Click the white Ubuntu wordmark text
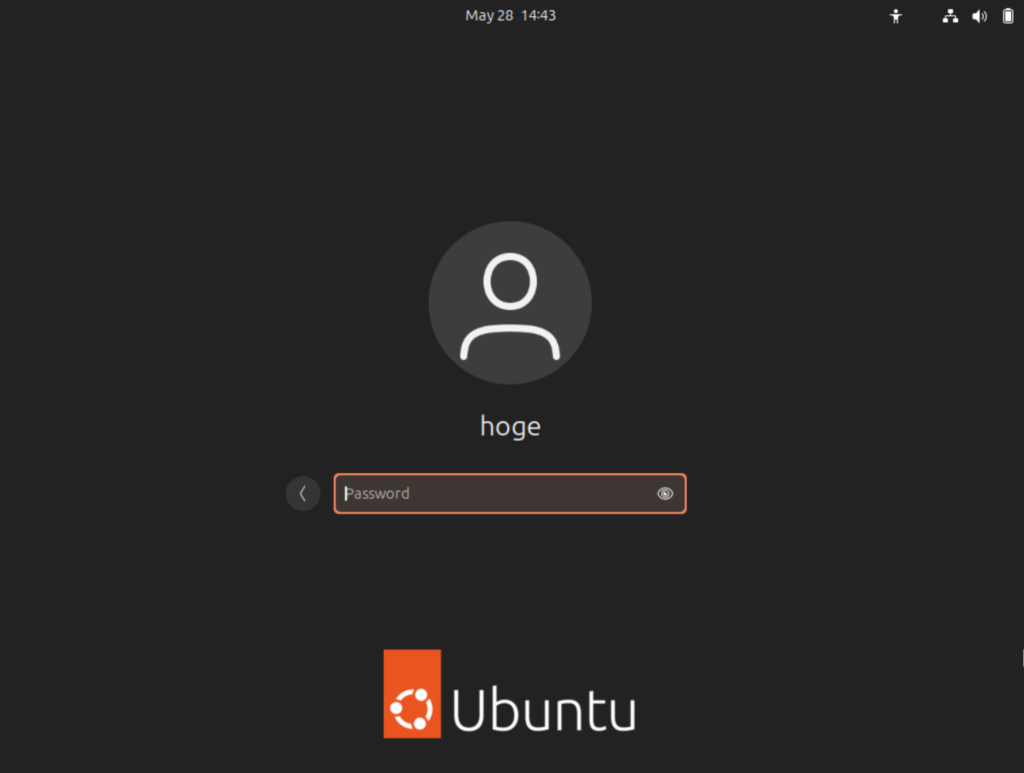The width and height of the screenshot is (1024, 773). click(x=544, y=710)
